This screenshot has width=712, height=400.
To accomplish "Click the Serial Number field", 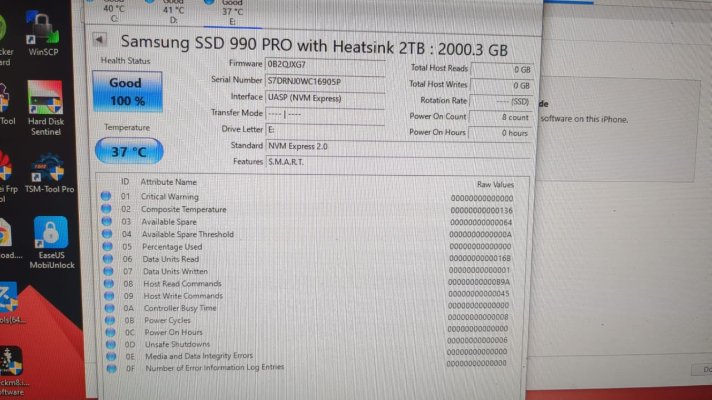I will 325,81.
